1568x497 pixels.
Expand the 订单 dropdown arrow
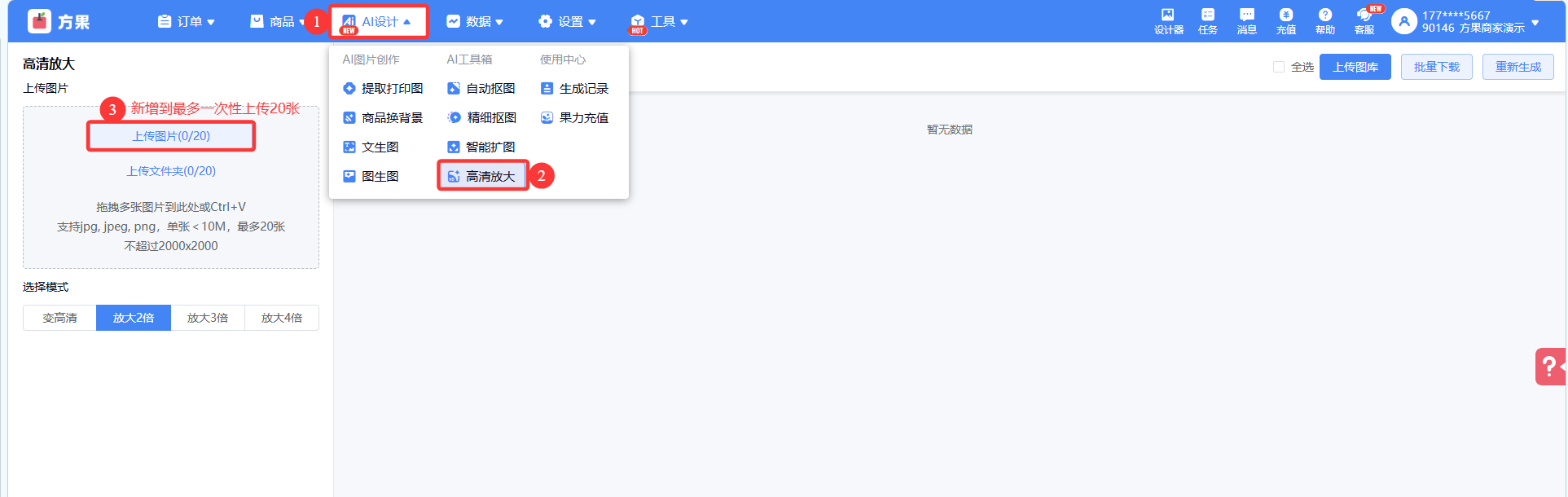211,22
